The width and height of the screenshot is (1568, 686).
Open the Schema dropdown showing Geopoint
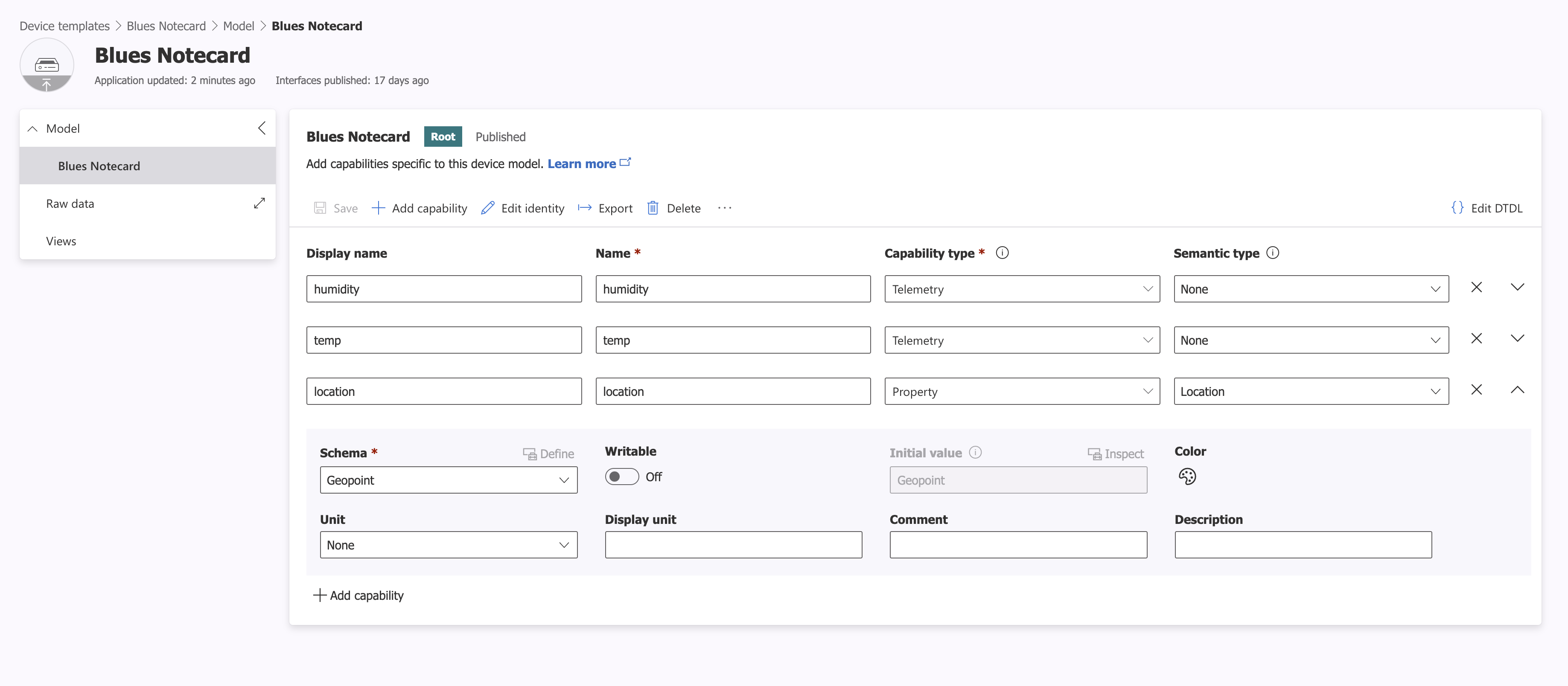coord(449,480)
